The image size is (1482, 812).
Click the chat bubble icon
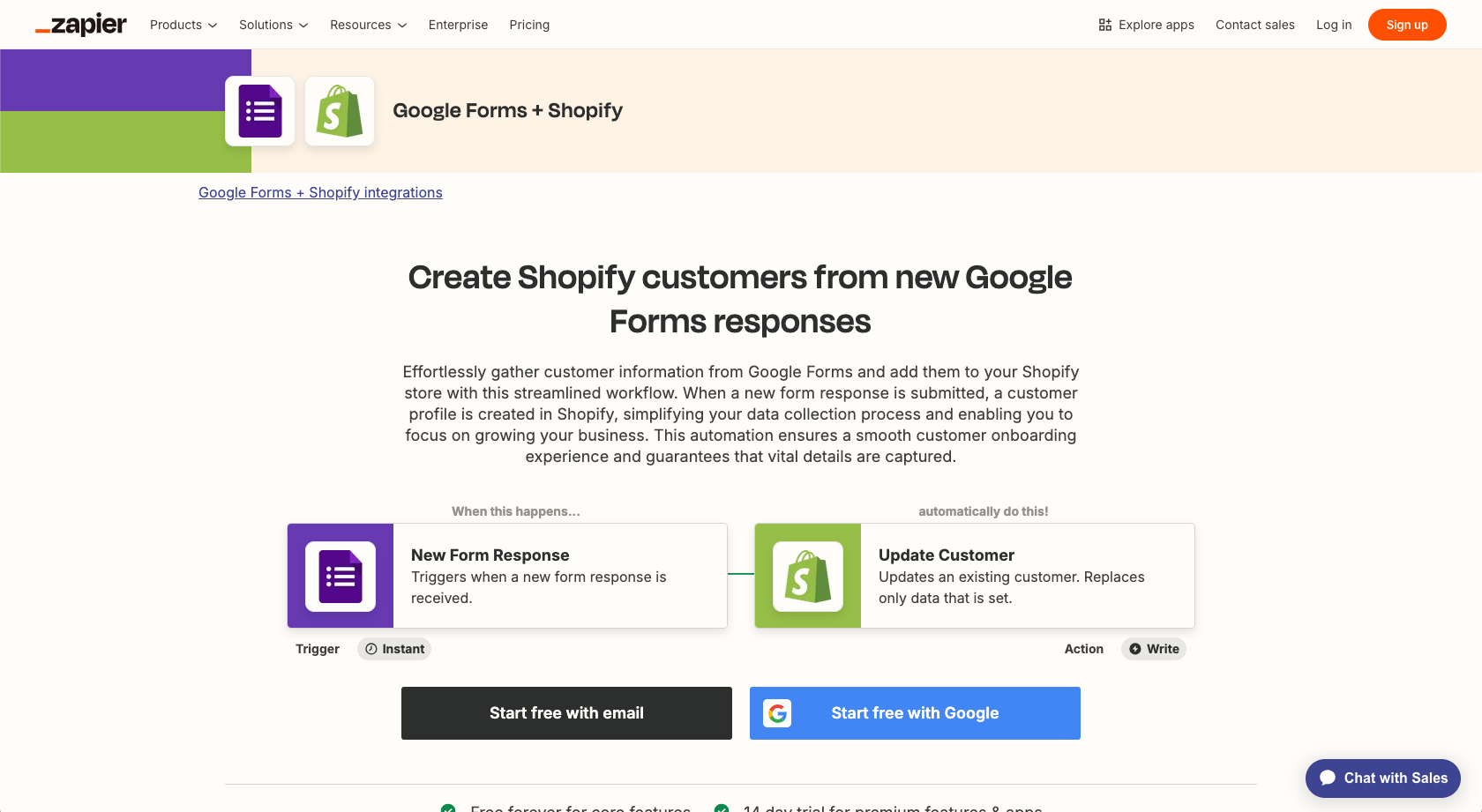[x=1328, y=778]
